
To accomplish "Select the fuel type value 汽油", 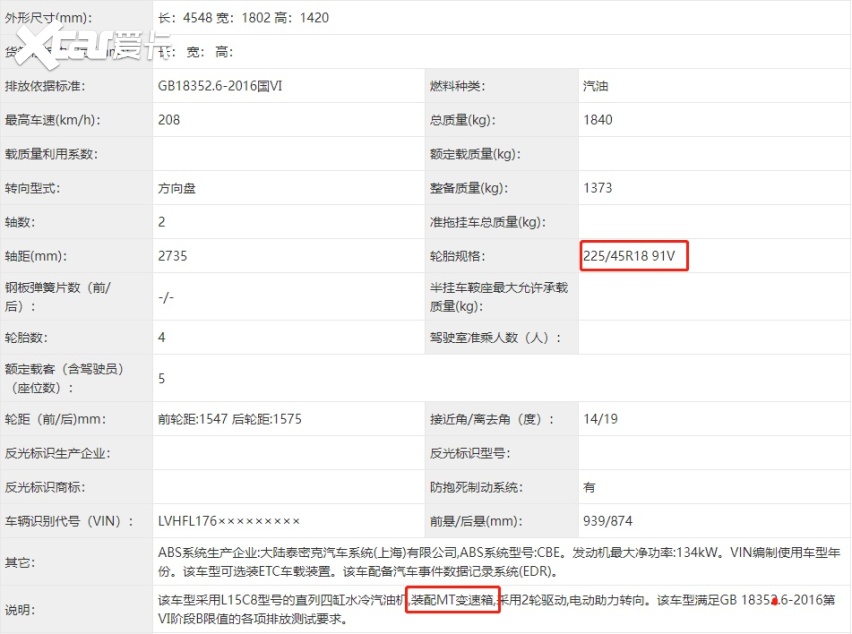I will tap(596, 86).
